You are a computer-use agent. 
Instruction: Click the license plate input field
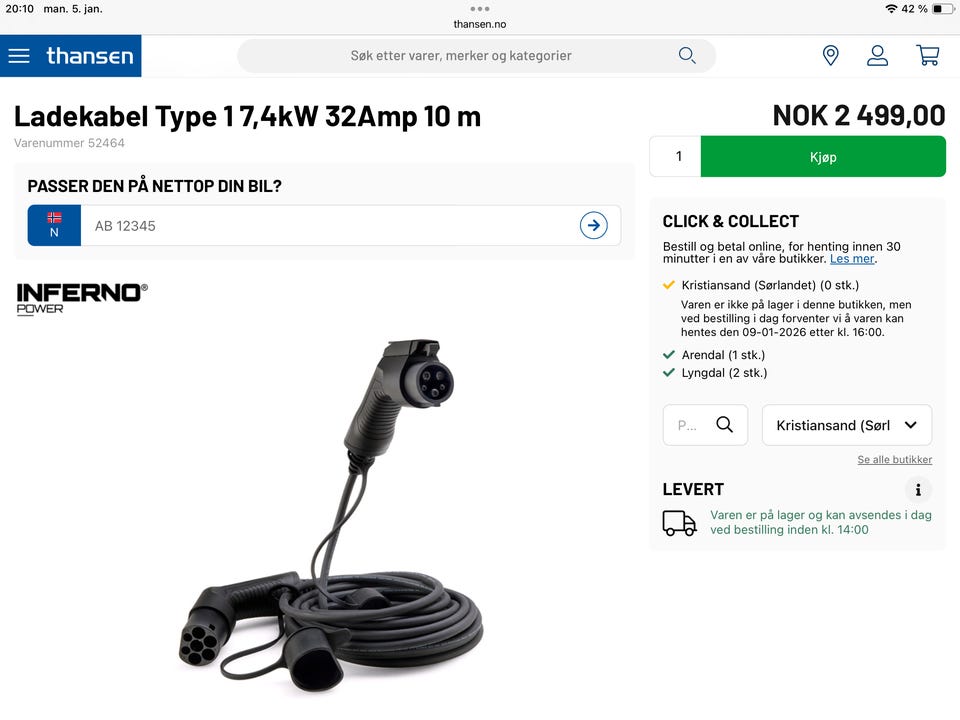coord(329,225)
